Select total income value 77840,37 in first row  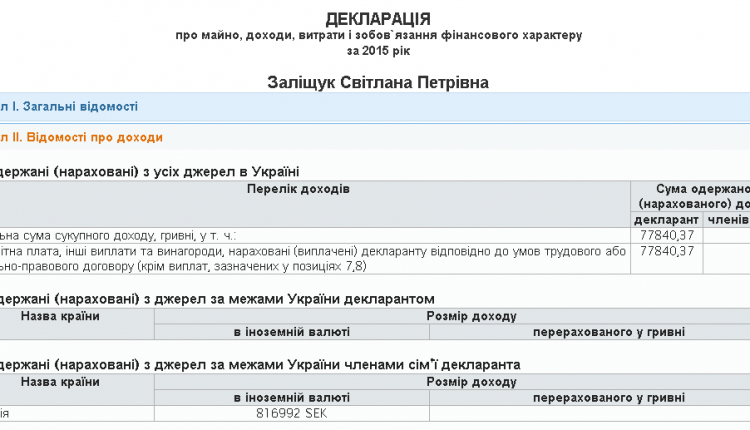[667, 235]
